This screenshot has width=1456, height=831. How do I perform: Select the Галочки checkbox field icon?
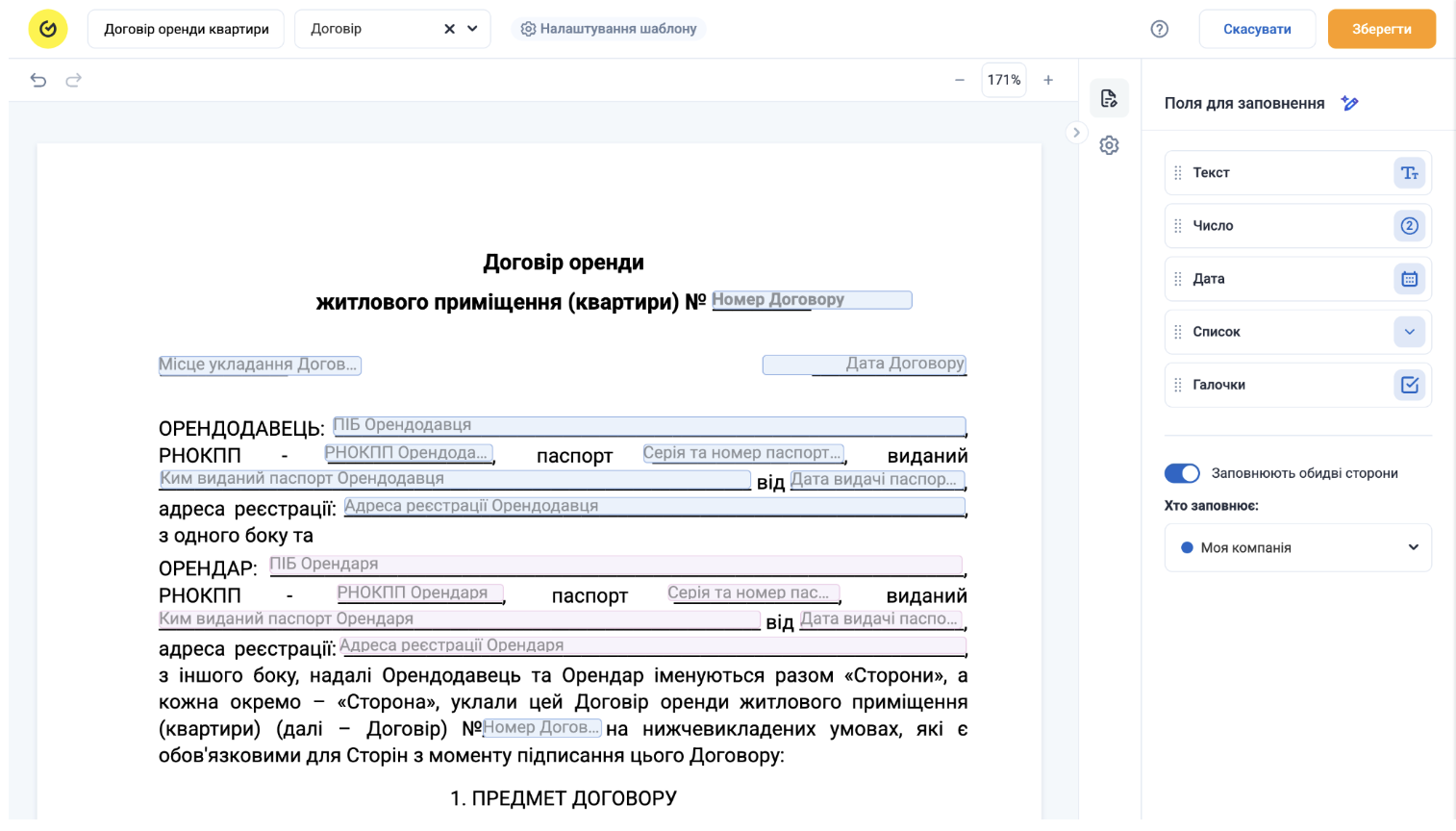[1409, 385]
